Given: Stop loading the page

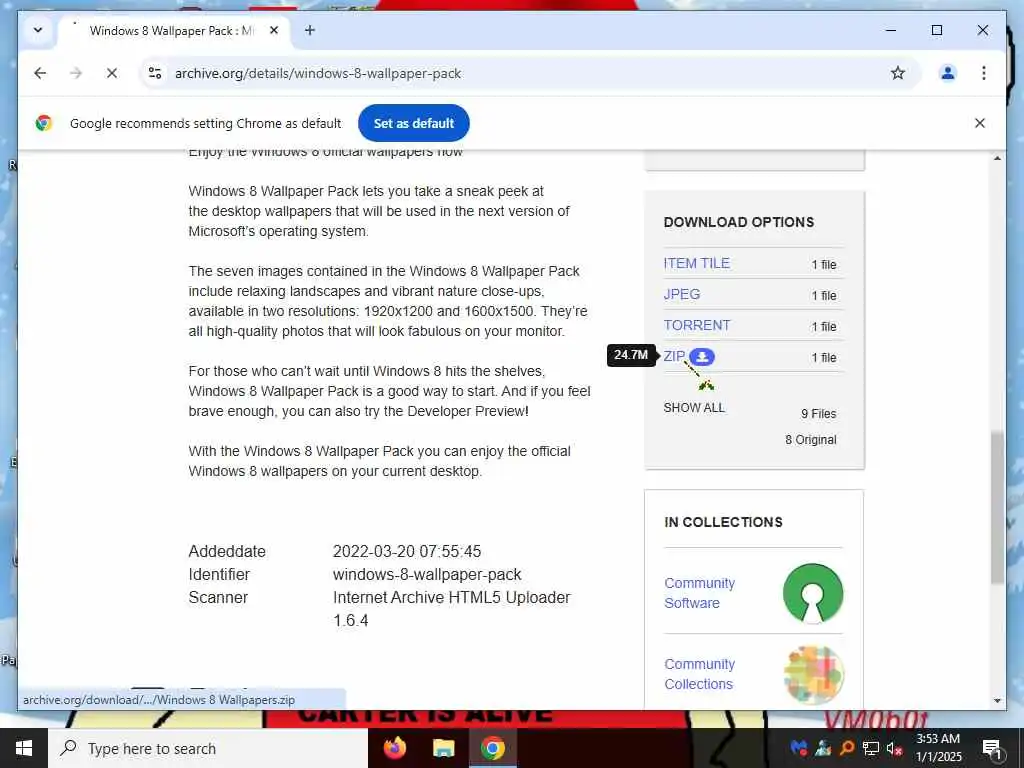Looking at the screenshot, I should tap(112, 73).
